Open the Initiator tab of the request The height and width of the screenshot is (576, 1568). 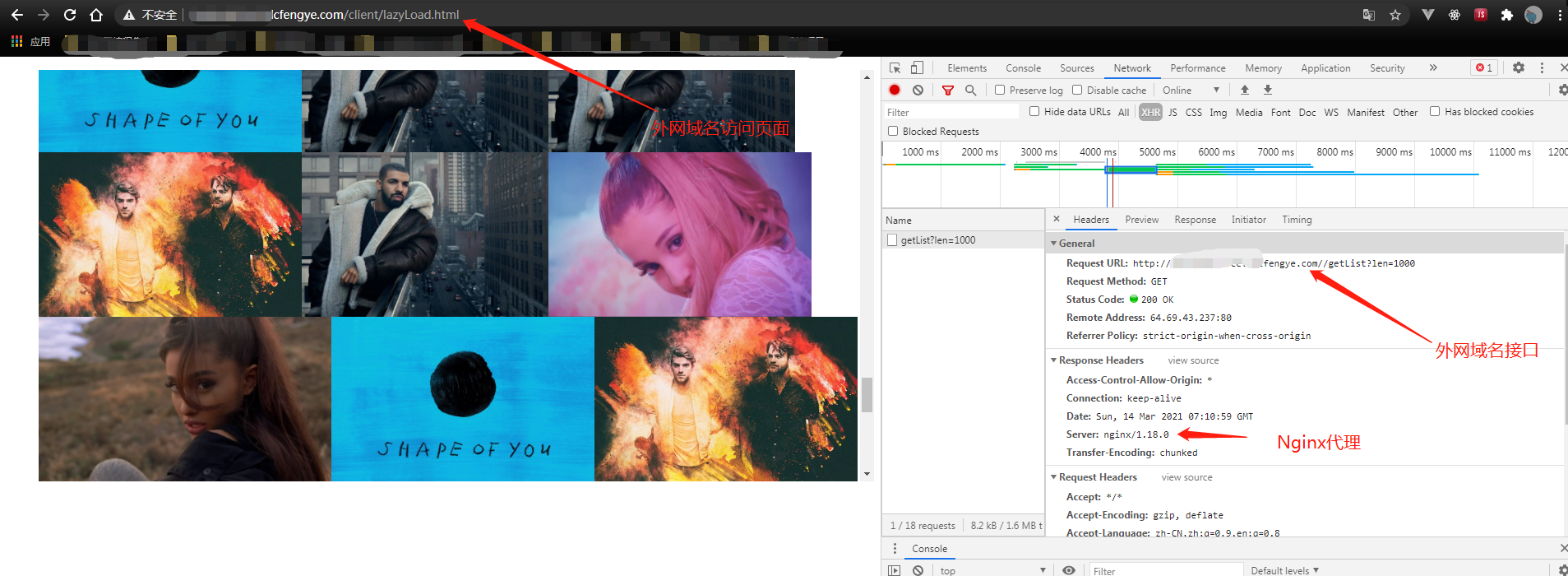coord(1249,219)
